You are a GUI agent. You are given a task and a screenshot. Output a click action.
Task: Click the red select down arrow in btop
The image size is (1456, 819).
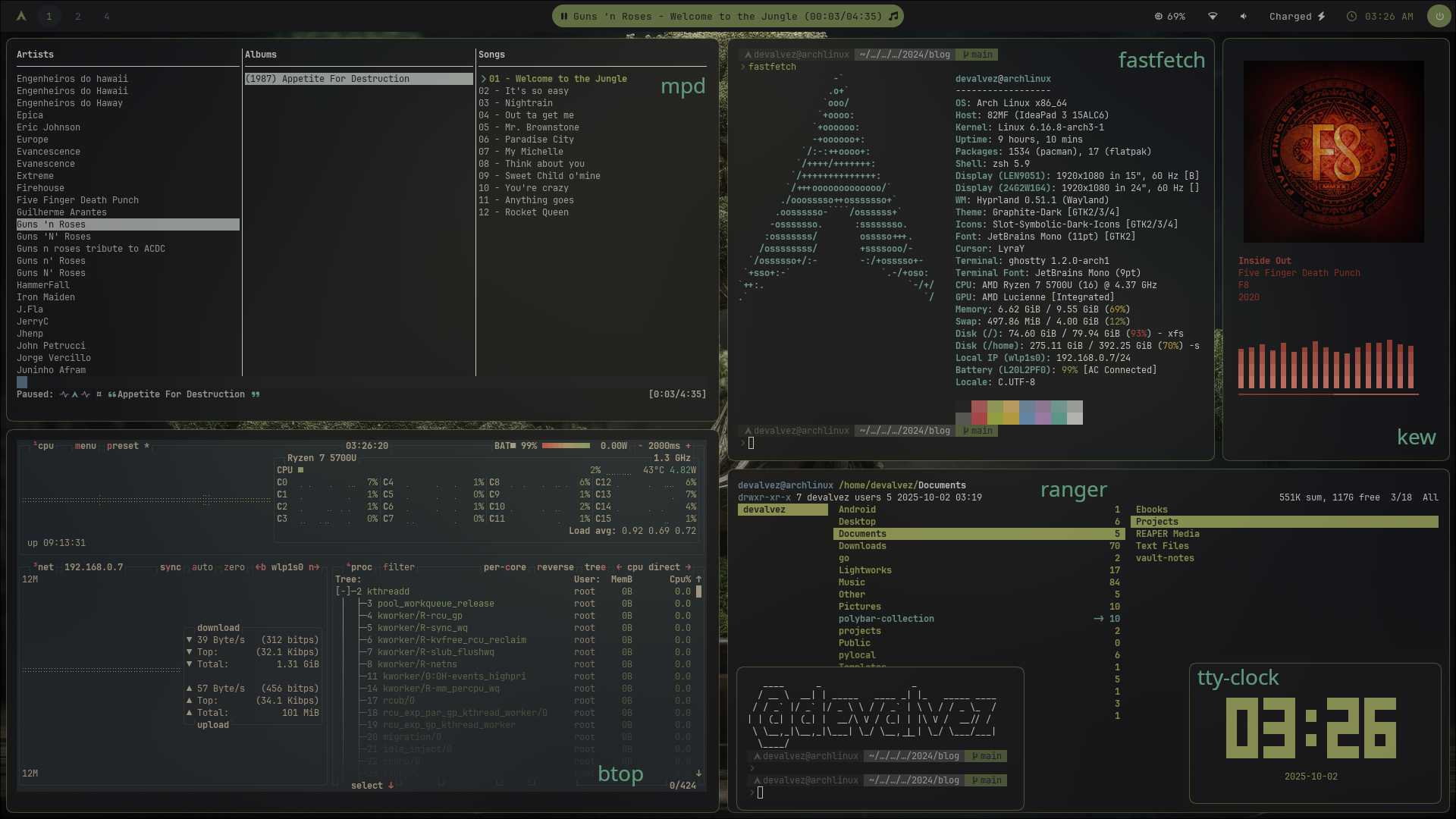click(391, 786)
